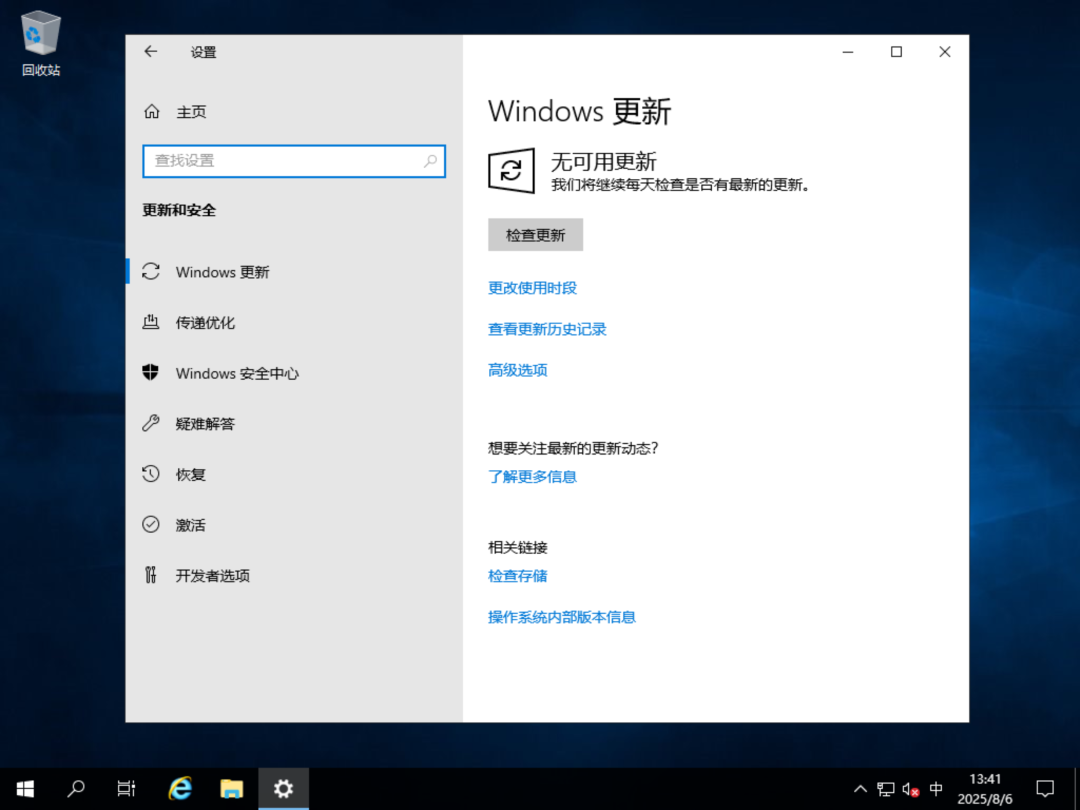Click the Settings gear on taskbar

pyautogui.click(x=283, y=789)
